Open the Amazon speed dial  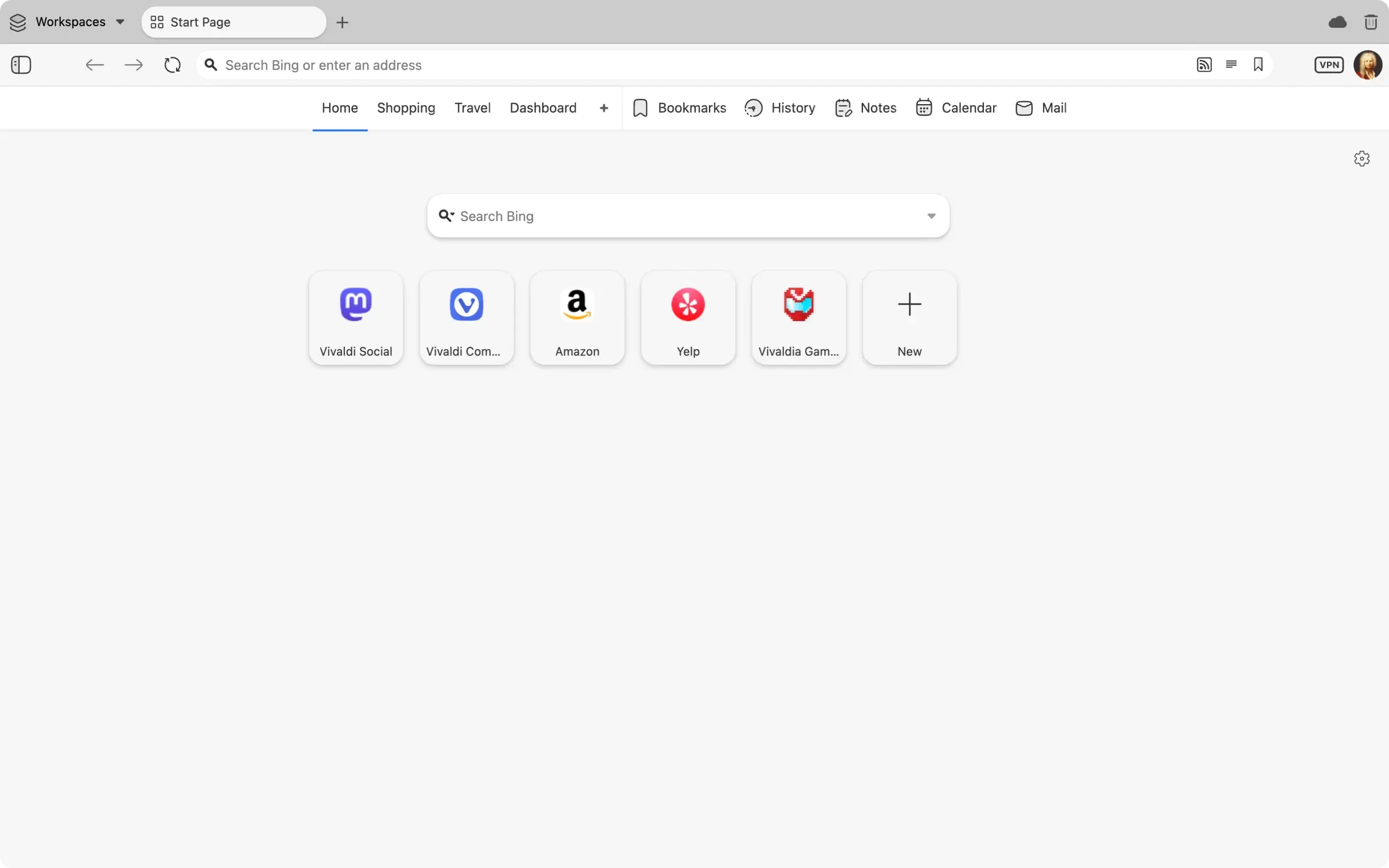(577, 318)
